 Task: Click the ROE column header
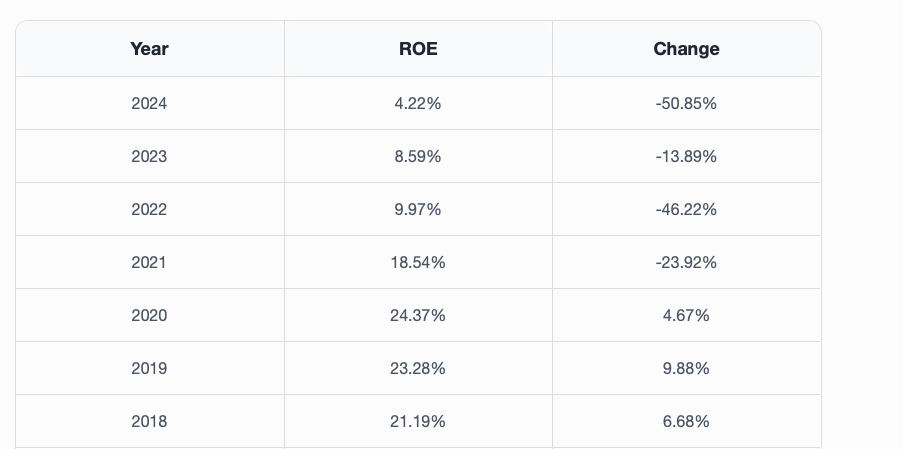[418, 49]
